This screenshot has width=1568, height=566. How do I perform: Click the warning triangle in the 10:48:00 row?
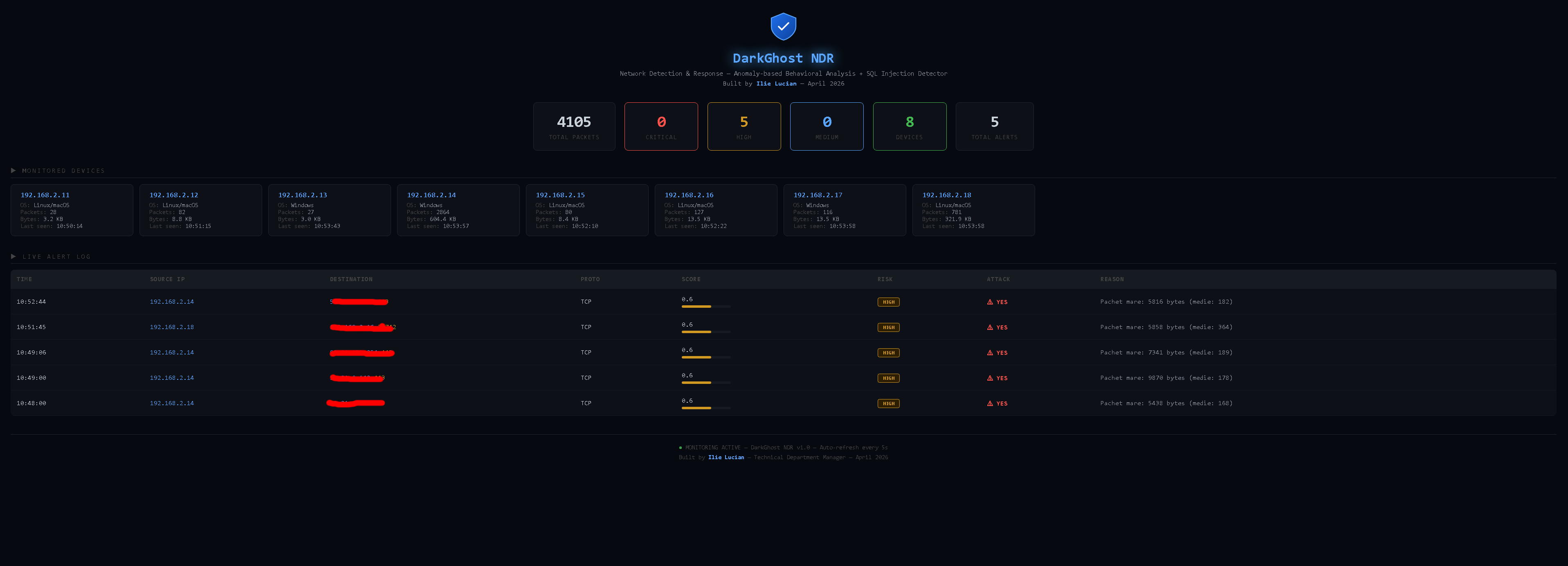coord(990,404)
